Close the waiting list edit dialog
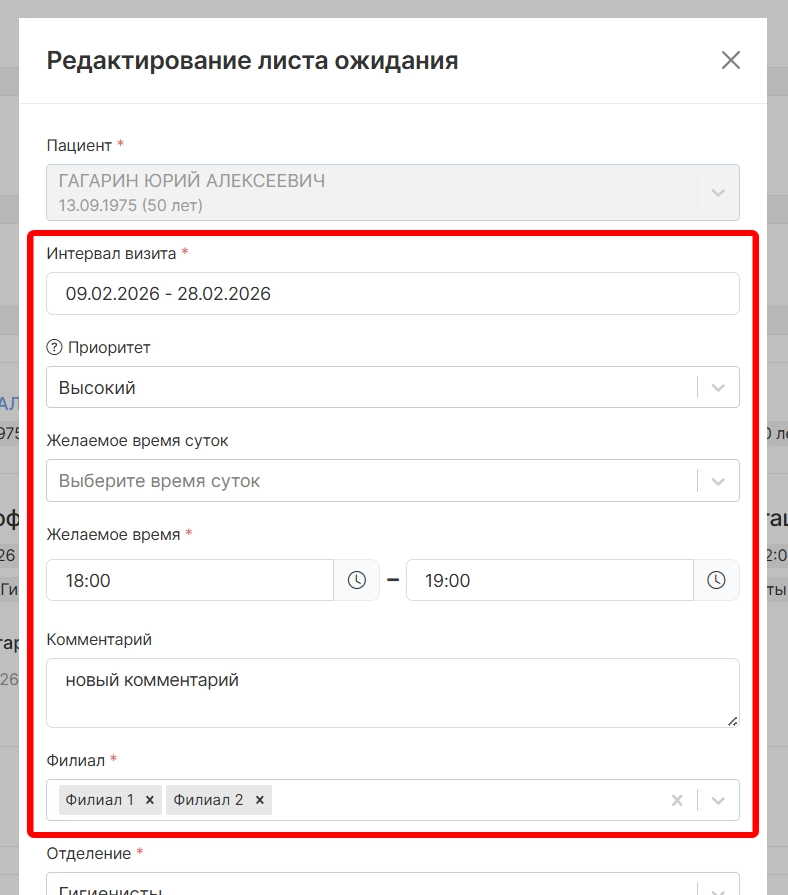The width and height of the screenshot is (788, 895). (731, 60)
